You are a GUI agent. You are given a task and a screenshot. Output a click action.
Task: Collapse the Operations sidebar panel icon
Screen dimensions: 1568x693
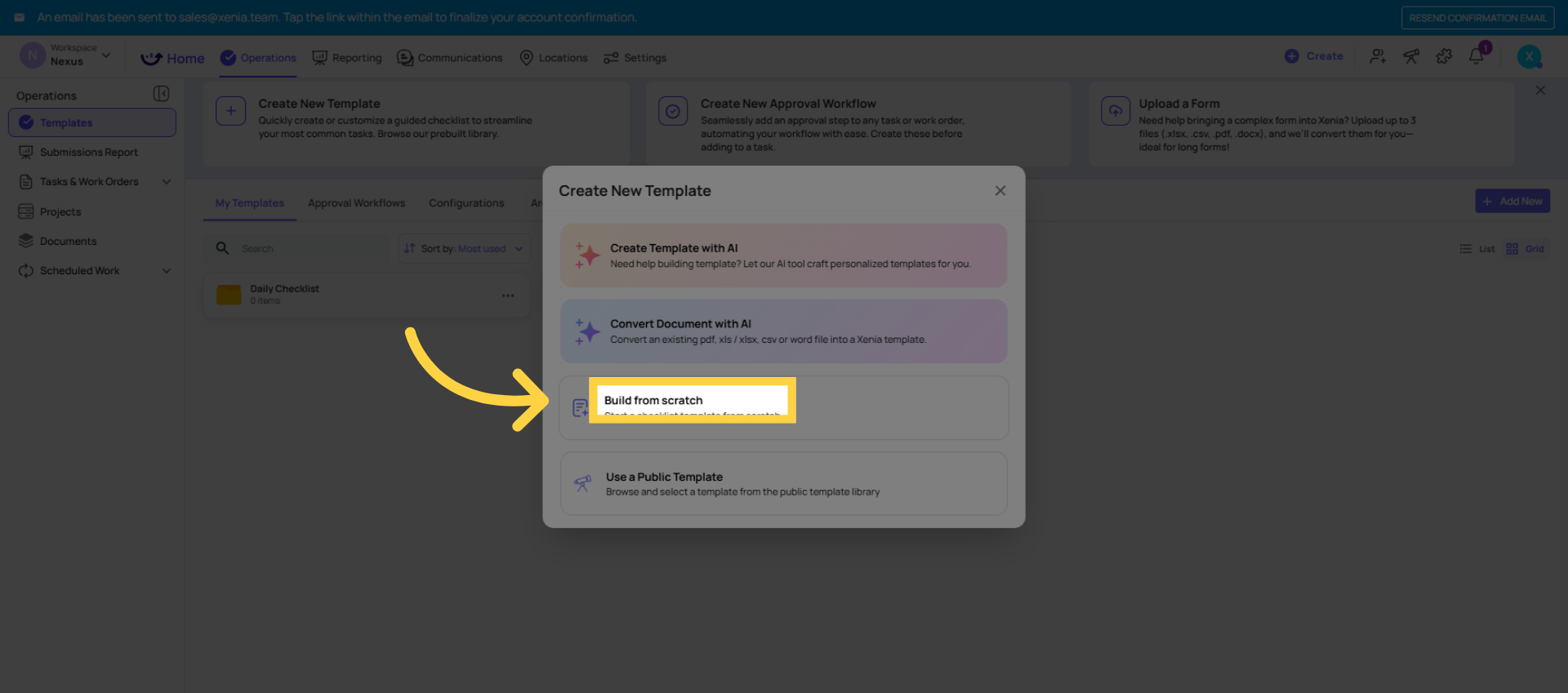pyautogui.click(x=161, y=94)
